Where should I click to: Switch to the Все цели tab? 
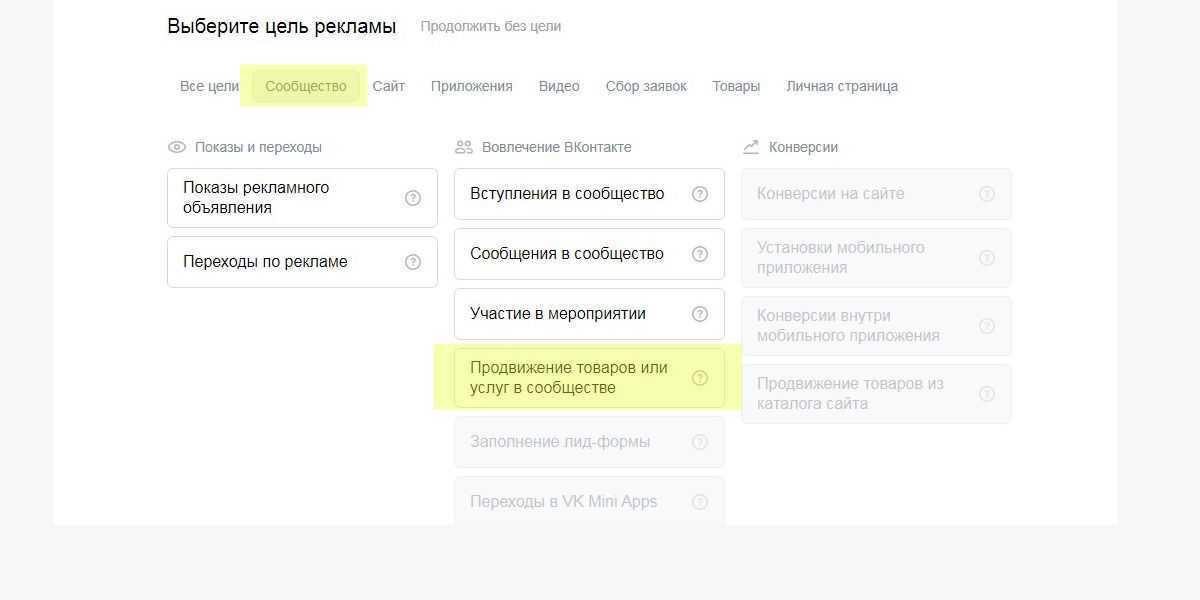tap(209, 86)
